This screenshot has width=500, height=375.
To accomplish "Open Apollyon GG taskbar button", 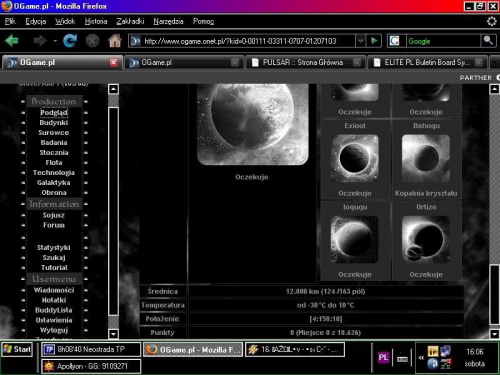I will click(x=91, y=366).
